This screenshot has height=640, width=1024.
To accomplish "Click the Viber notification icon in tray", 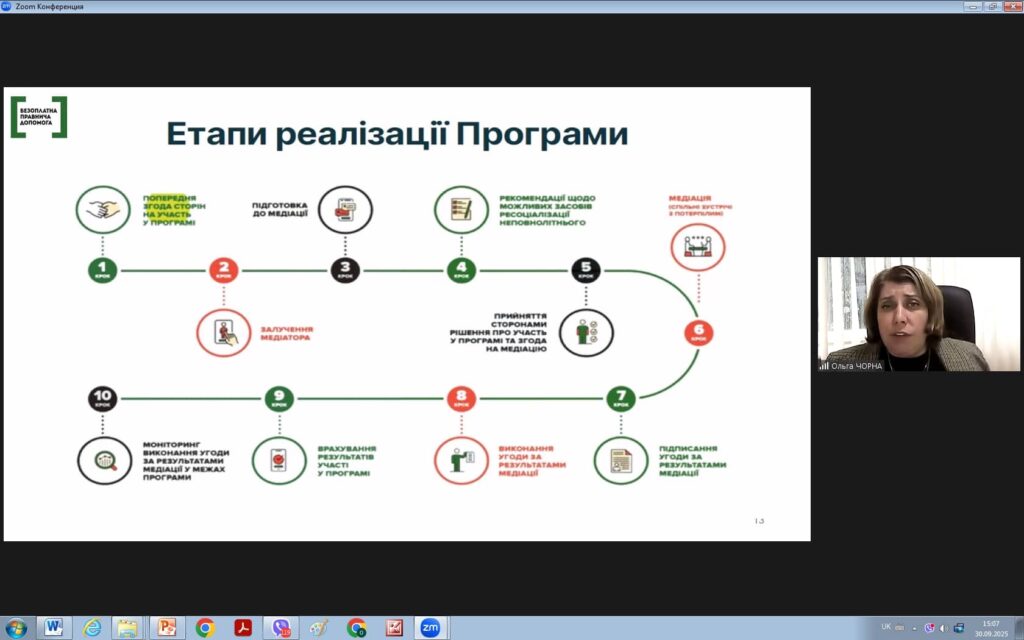I will 928,627.
